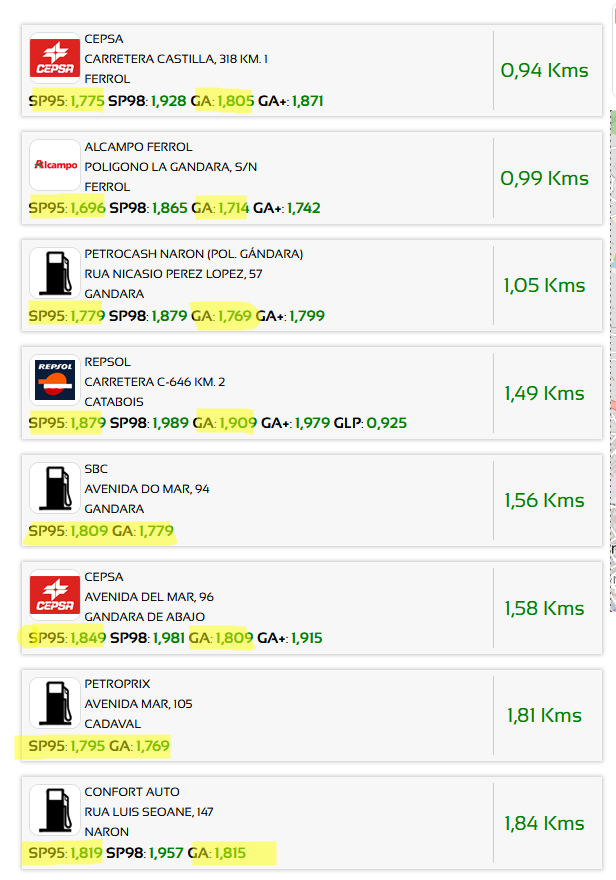Select the SBC fuel pump icon

[54, 488]
